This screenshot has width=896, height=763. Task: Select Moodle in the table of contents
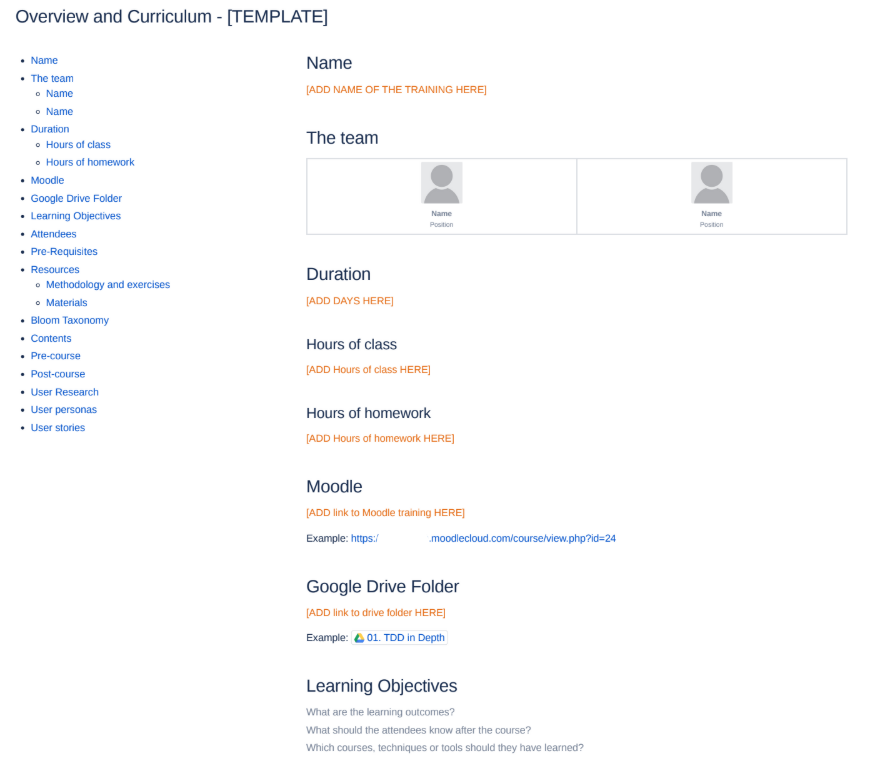[x=47, y=180]
